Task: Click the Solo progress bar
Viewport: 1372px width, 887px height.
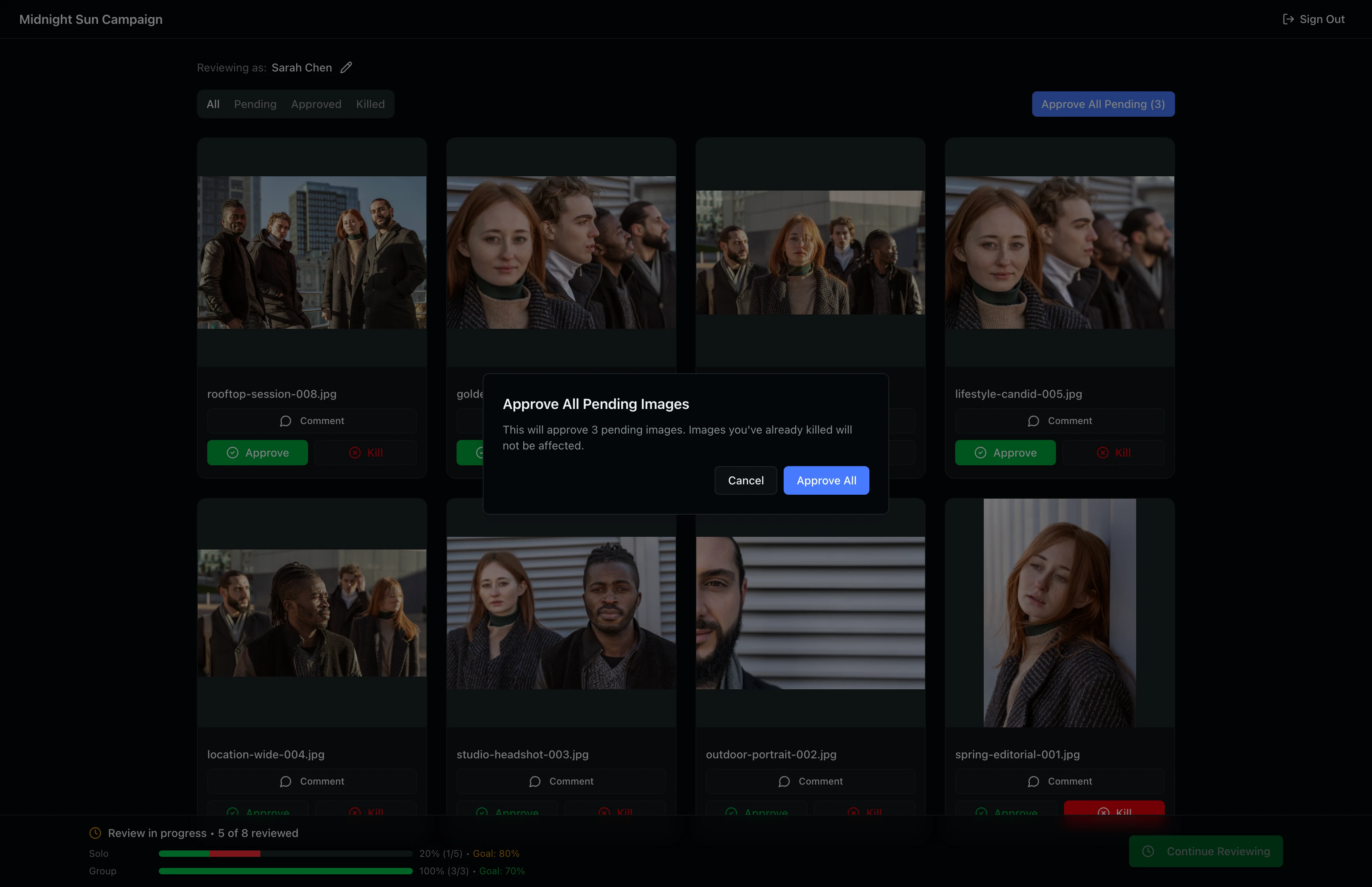Action: 285,854
